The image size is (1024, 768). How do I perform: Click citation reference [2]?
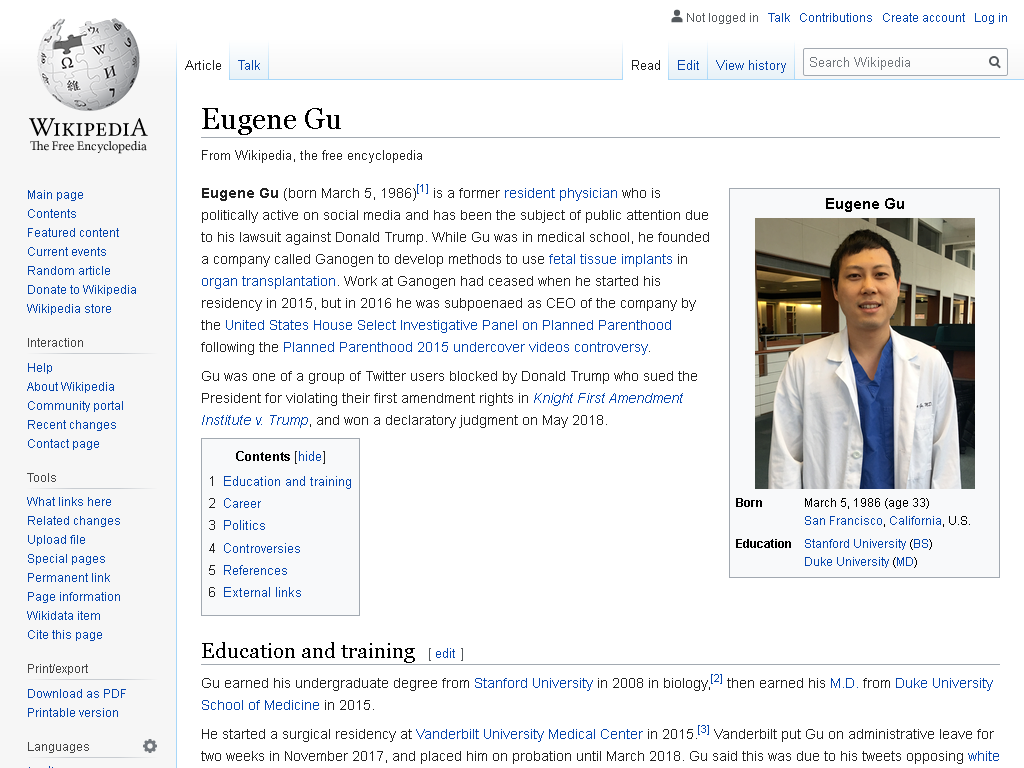[x=716, y=679]
